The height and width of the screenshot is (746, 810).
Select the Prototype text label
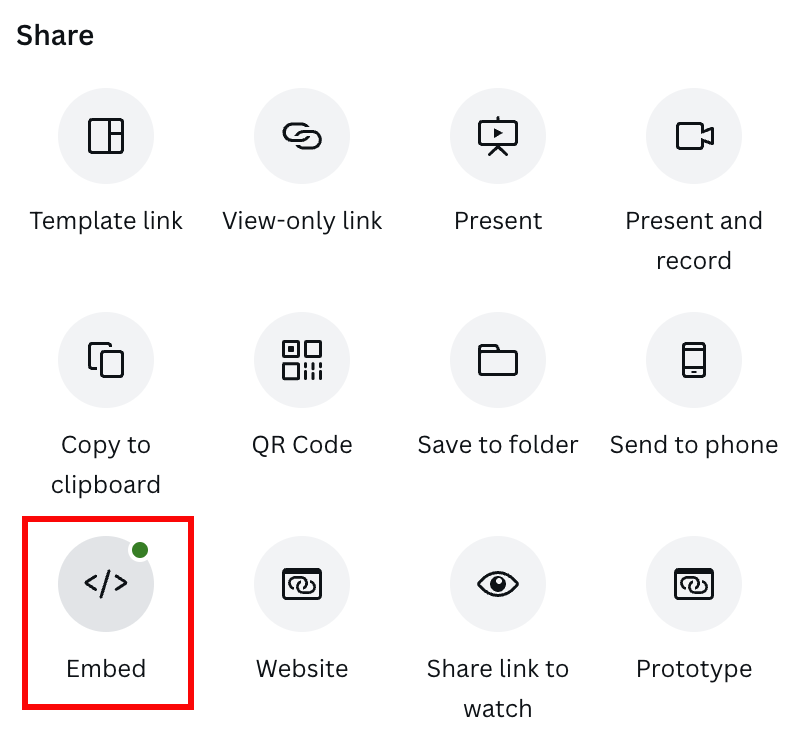coord(694,670)
